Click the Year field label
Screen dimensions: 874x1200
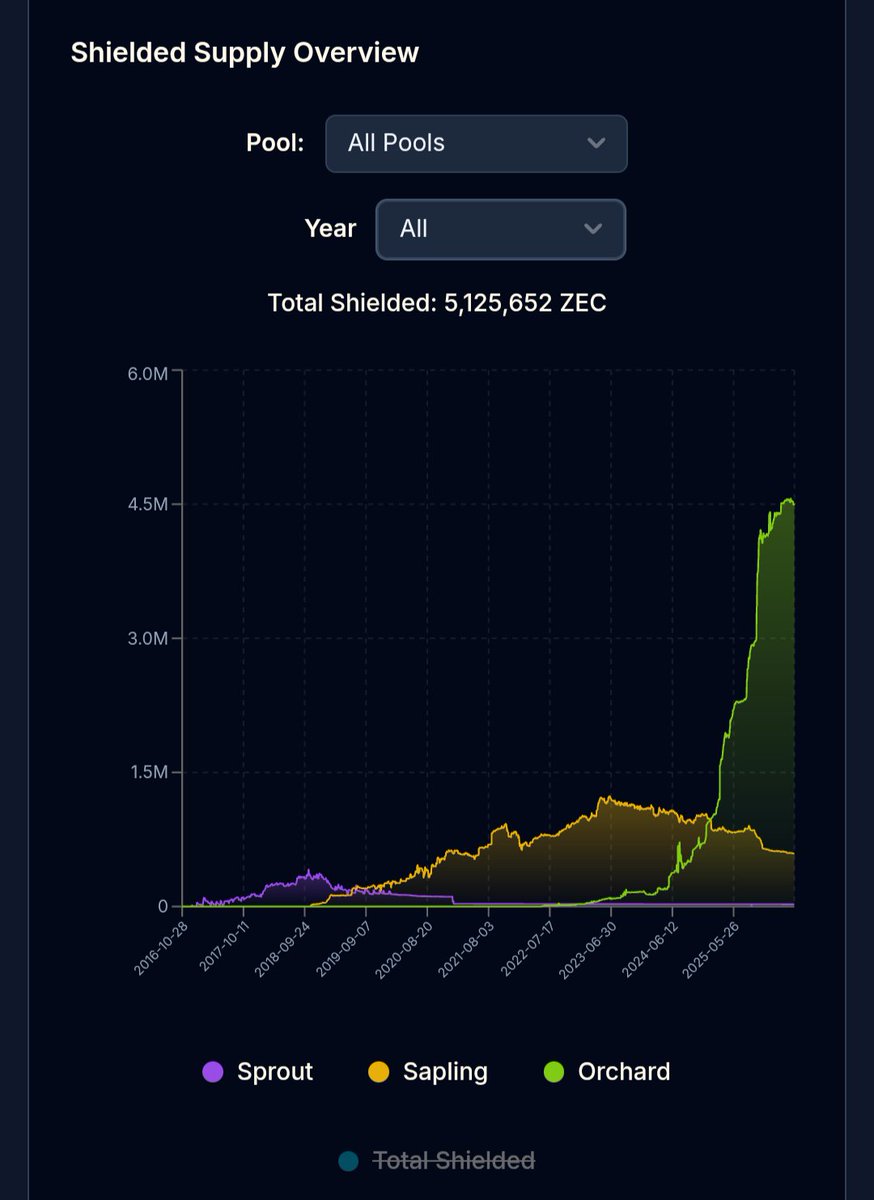pyautogui.click(x=330, y=229)
